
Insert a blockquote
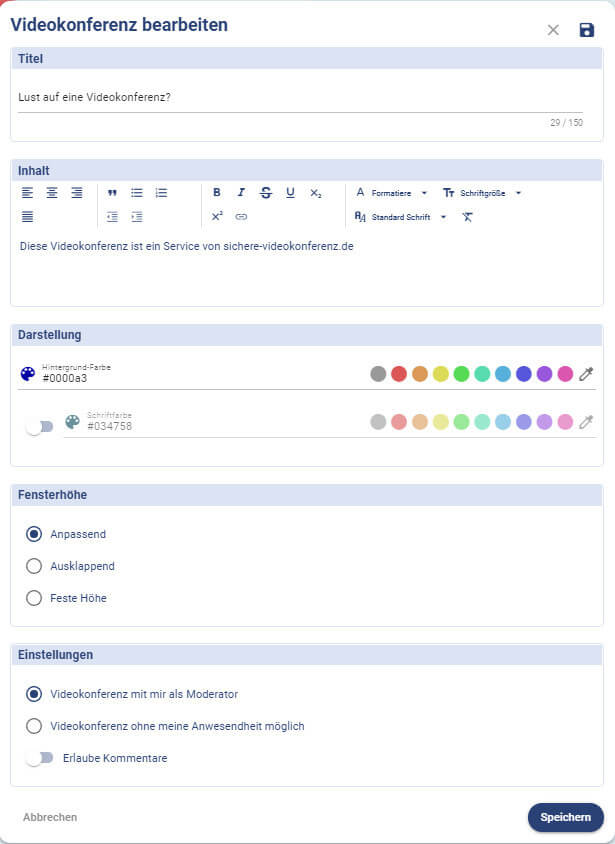click(x=112, y=193)
